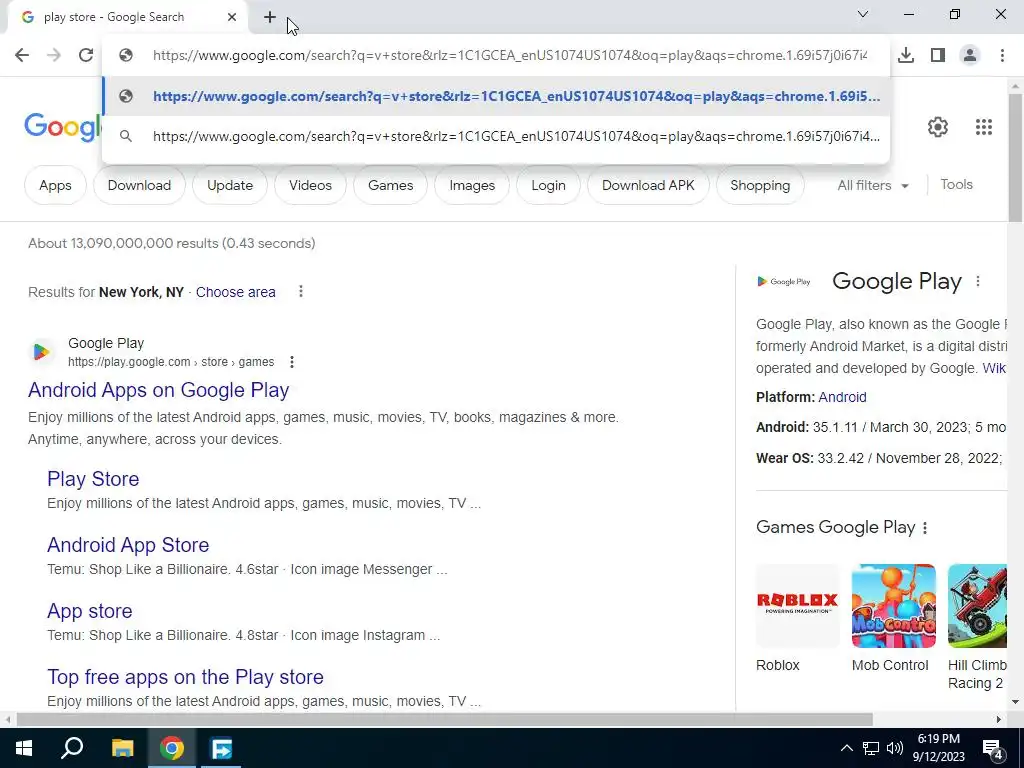Switch to Images results
Image resolution: width=1024 pixels, height=768 pixels.
pyautogui.click(x=472, y=185)
